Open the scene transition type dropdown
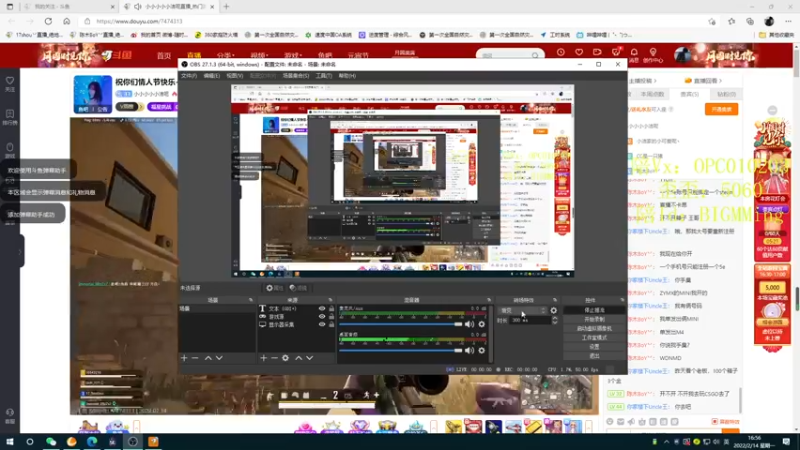This screenshot has width=800, height=450. pyautogui.click(x=522, y=310)
